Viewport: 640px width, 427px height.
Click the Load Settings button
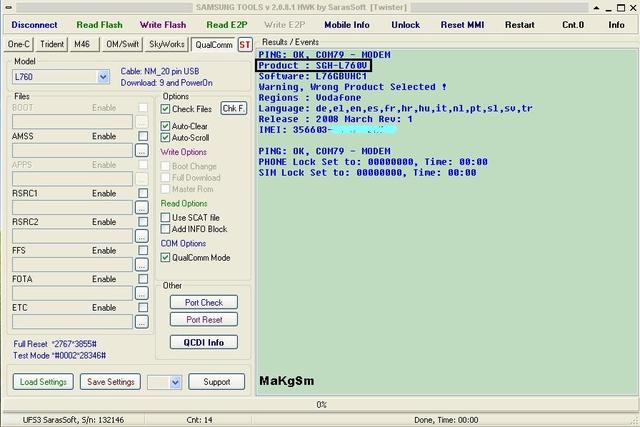click(x=43, y=382)
